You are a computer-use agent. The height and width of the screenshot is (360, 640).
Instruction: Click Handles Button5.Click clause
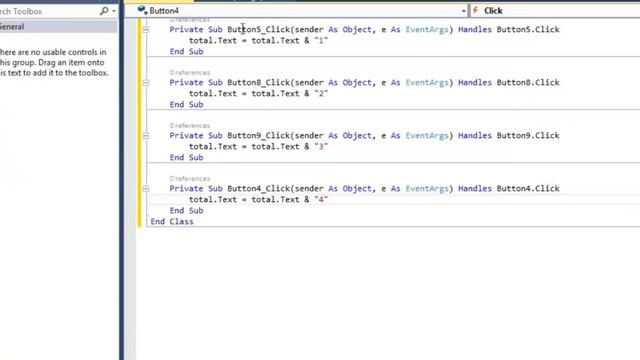pyautogui.click(x=509, y=29)
